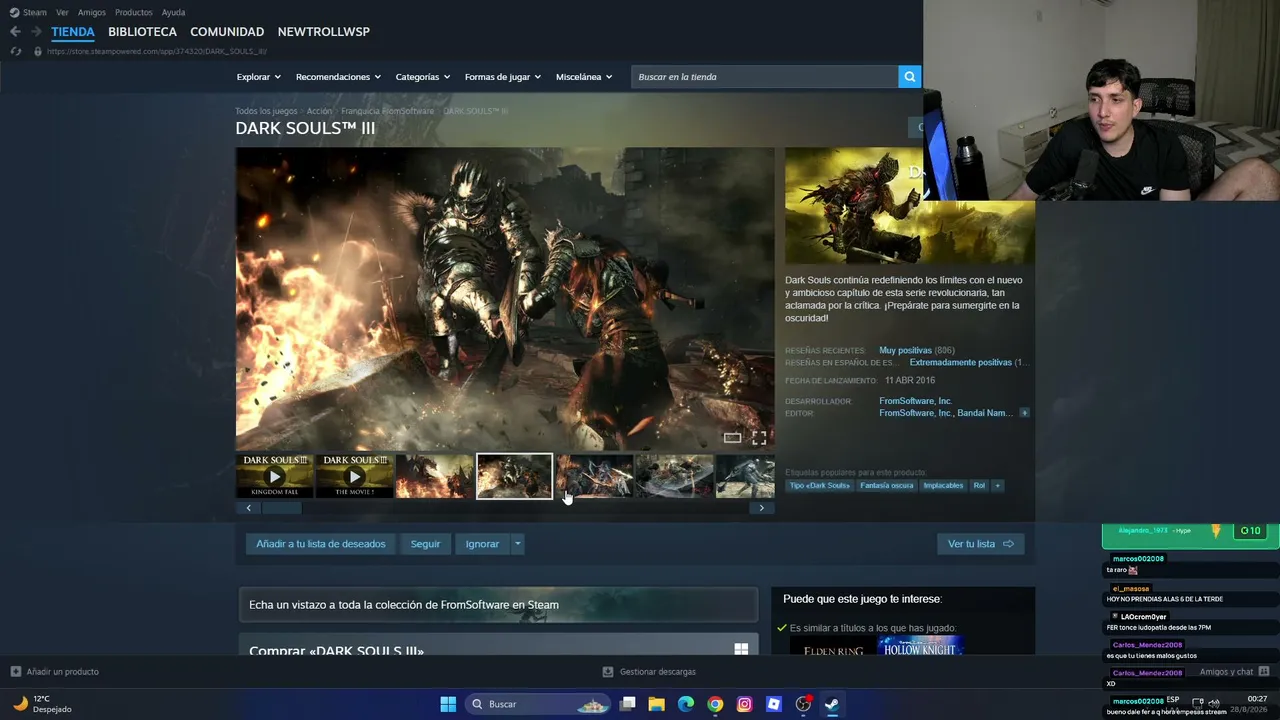Click the Seguir button
The image size is (1280, 720).
pyautogui.click(x=425, y=544)
